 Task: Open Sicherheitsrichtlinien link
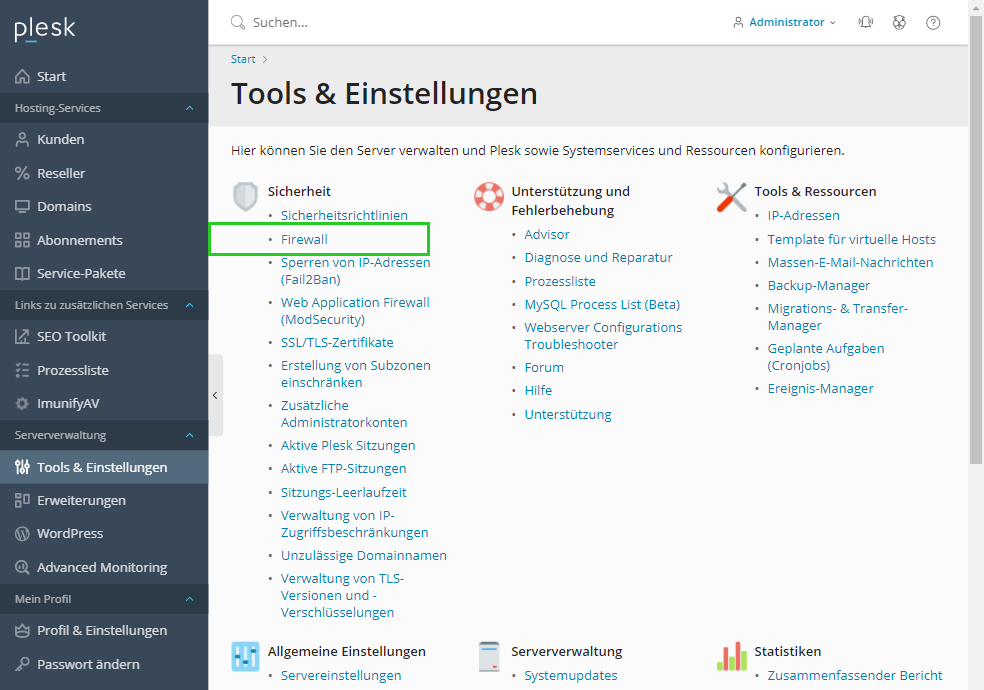point(344,215)
